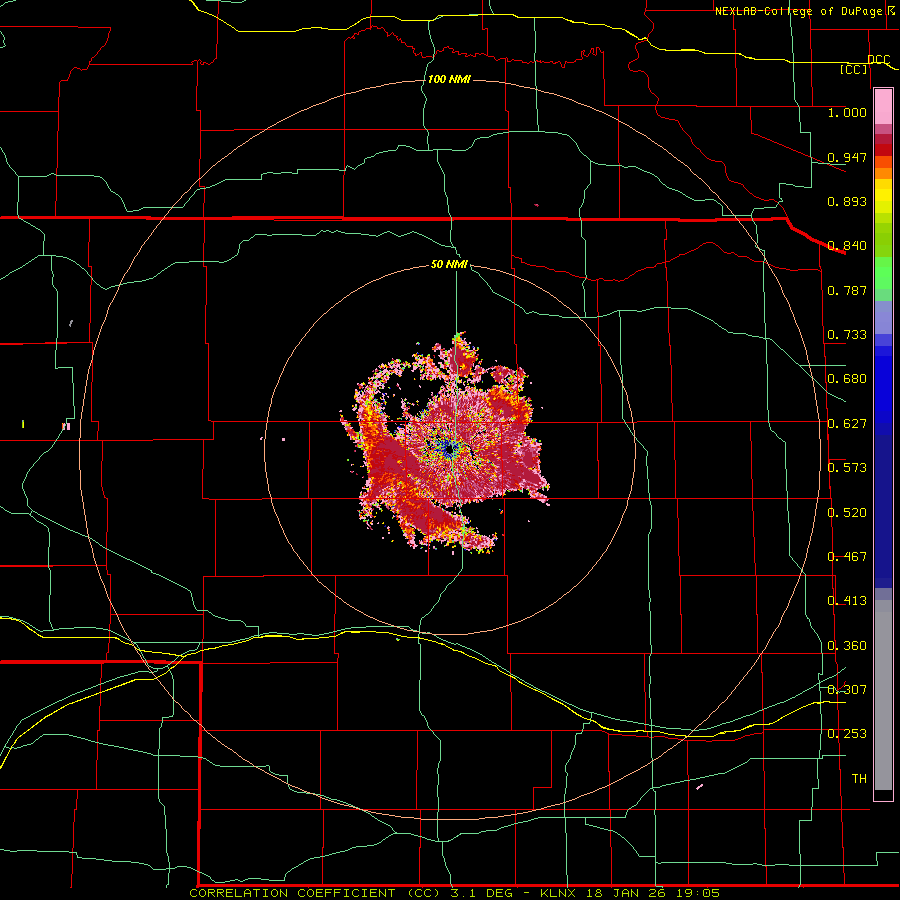Click the 50 NMI range ring label
Image resolution: width=900 pixels, height=900 pixels.
point(449,265)
